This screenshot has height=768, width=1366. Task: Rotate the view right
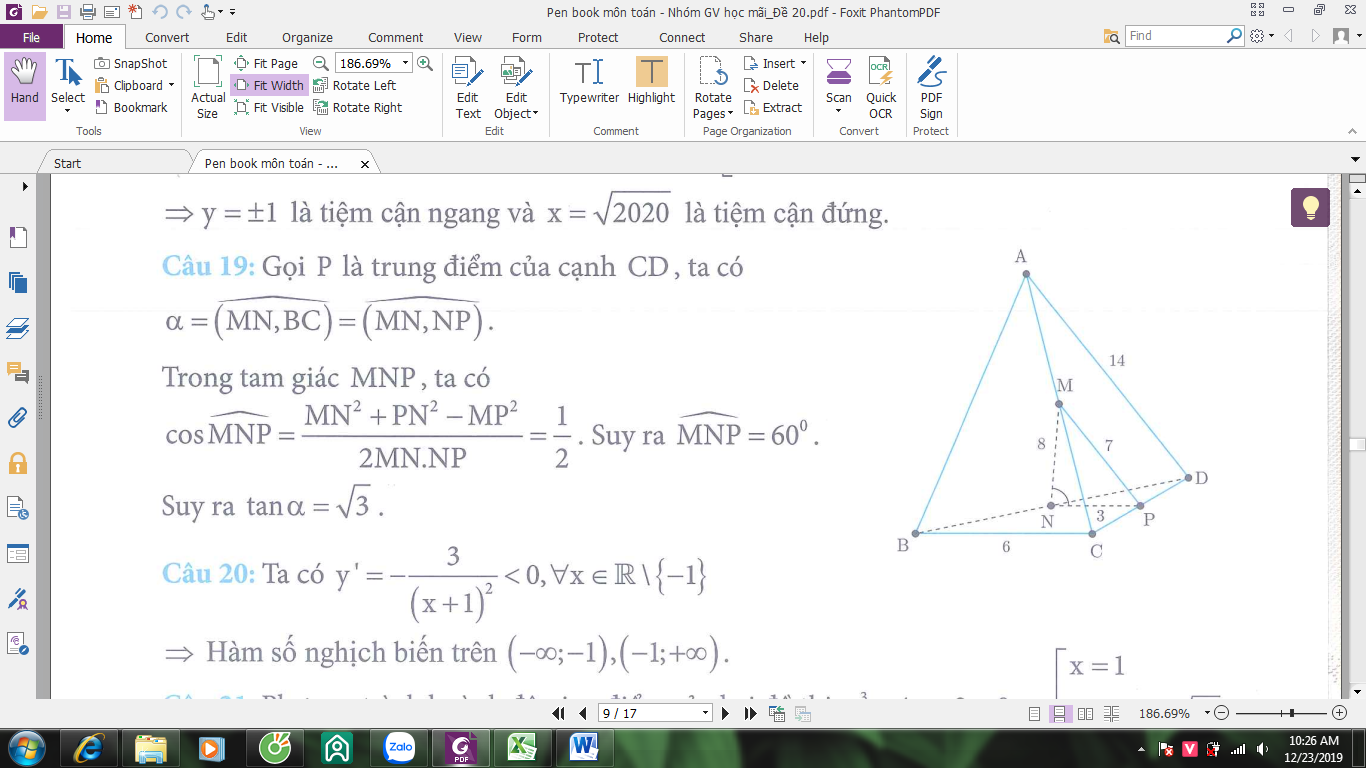pyautogui.click(x=358, y=107)
